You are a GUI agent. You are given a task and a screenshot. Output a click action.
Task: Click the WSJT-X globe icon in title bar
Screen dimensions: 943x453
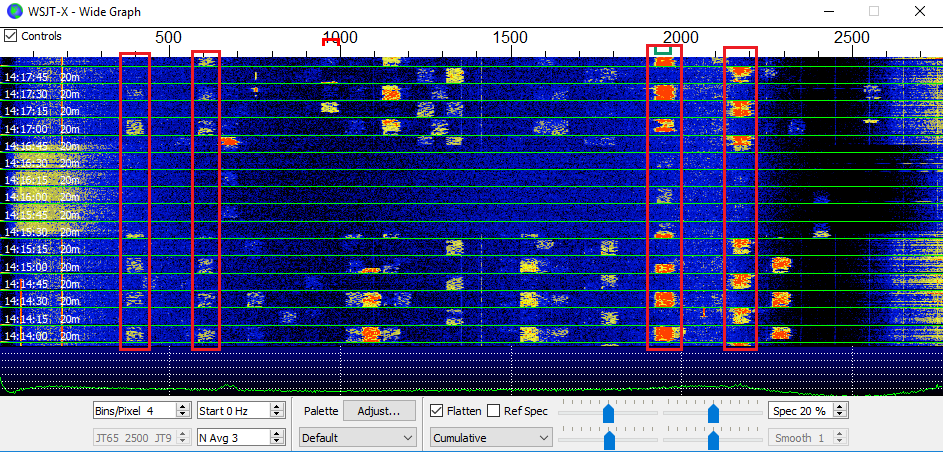click(x=14, y=12)
